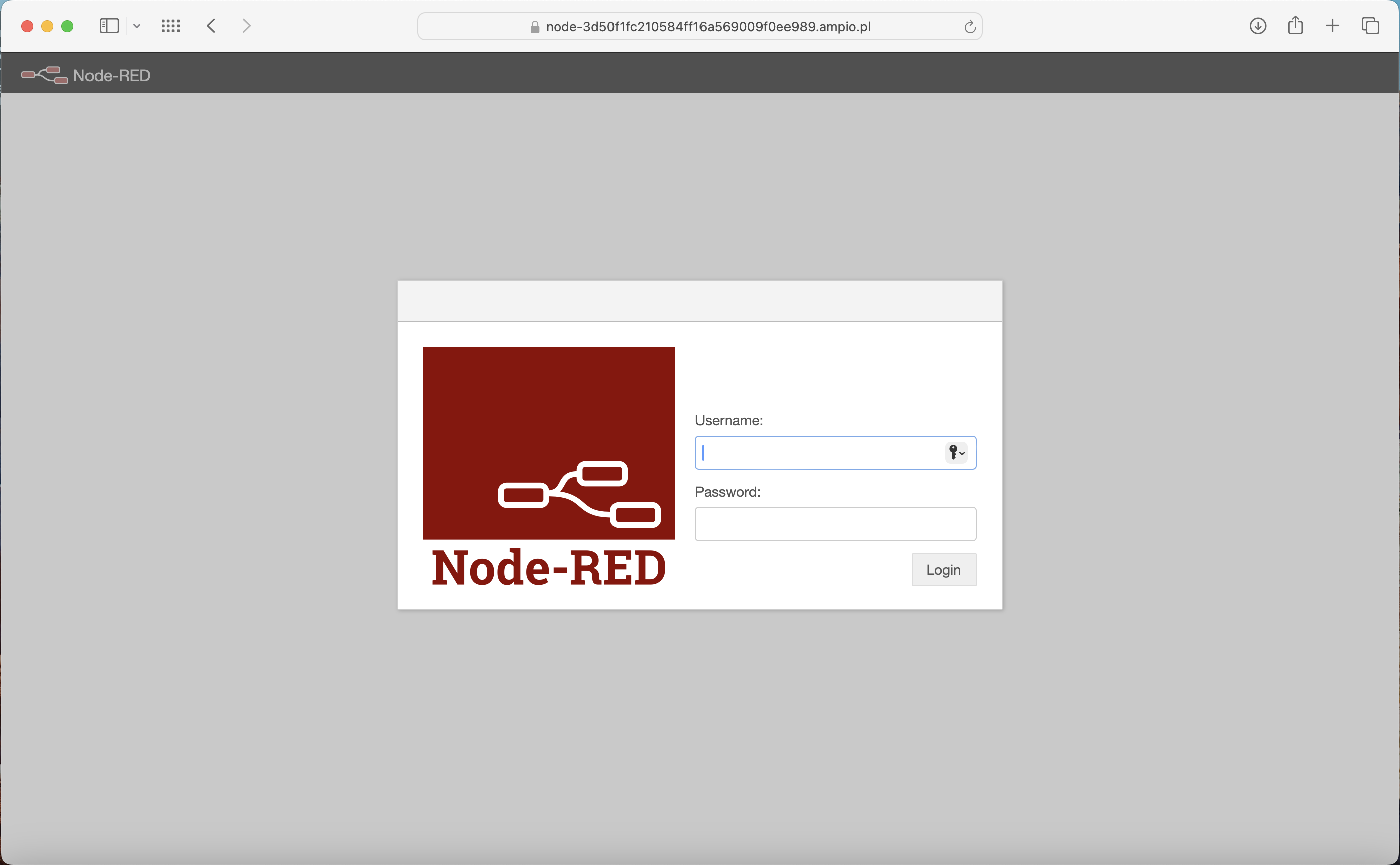Close the Safari window with red button
The height and width of the screenshot is (865, 1400).
pyautogui.click(x=27, y=26)
